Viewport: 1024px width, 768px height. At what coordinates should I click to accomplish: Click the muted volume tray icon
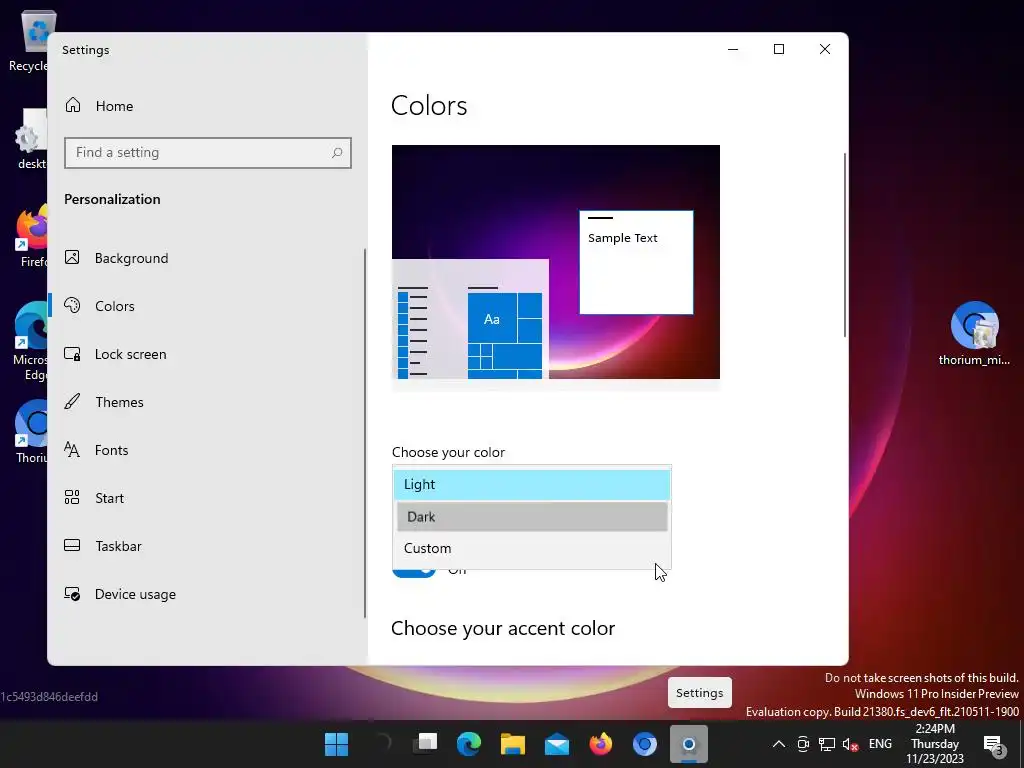click(850, 744)
